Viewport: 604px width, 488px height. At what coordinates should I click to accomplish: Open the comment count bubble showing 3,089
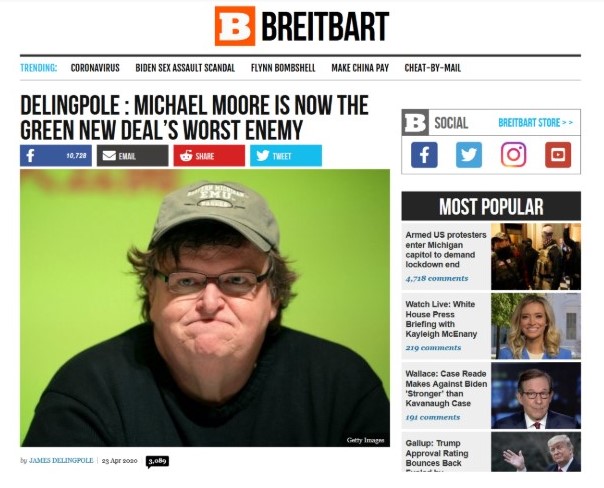[157, 461]
